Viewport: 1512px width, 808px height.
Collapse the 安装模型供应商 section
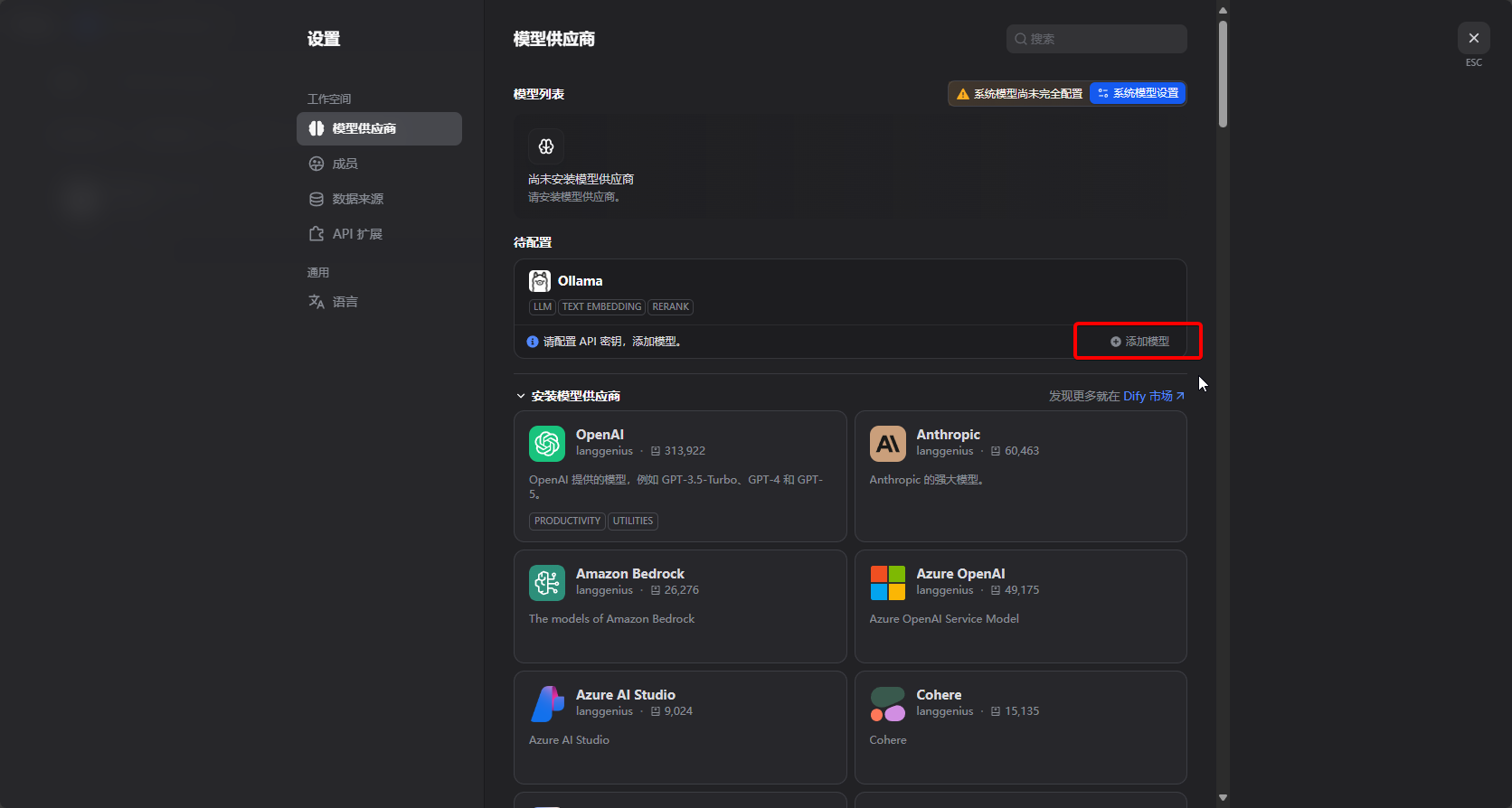(521, 396)
